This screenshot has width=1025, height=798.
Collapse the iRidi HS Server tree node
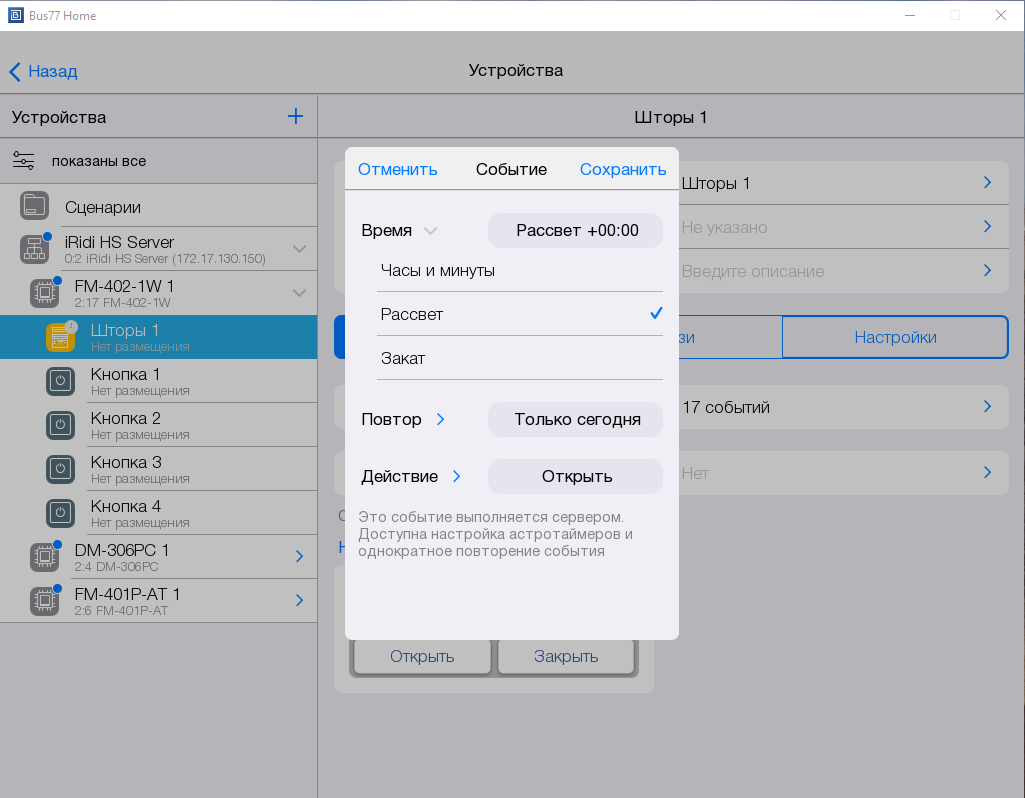click(299, 249)
